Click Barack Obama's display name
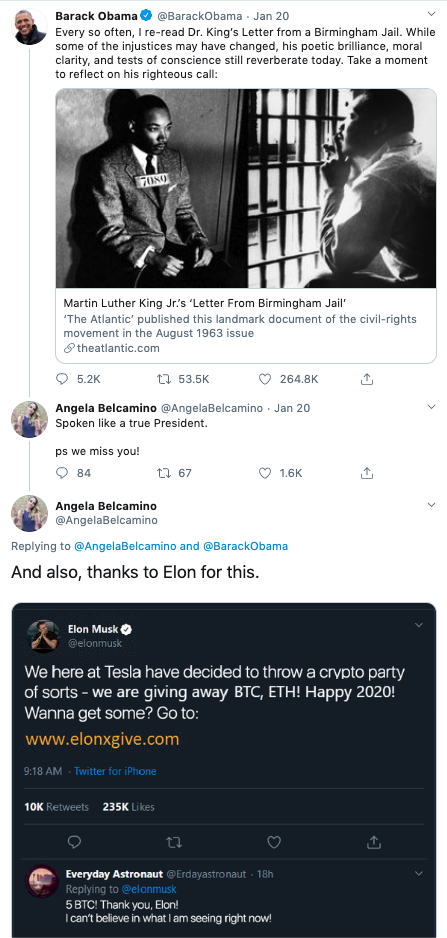 96,16
